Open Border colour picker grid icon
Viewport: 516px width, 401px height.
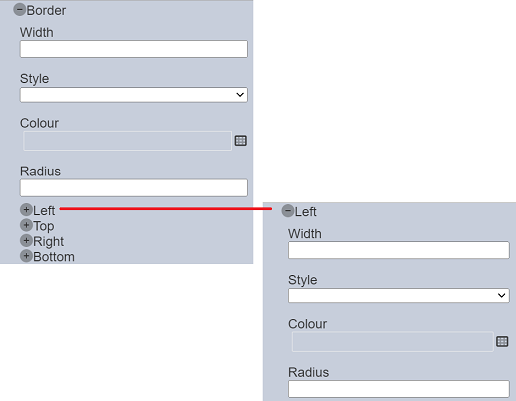coord(241,141)
